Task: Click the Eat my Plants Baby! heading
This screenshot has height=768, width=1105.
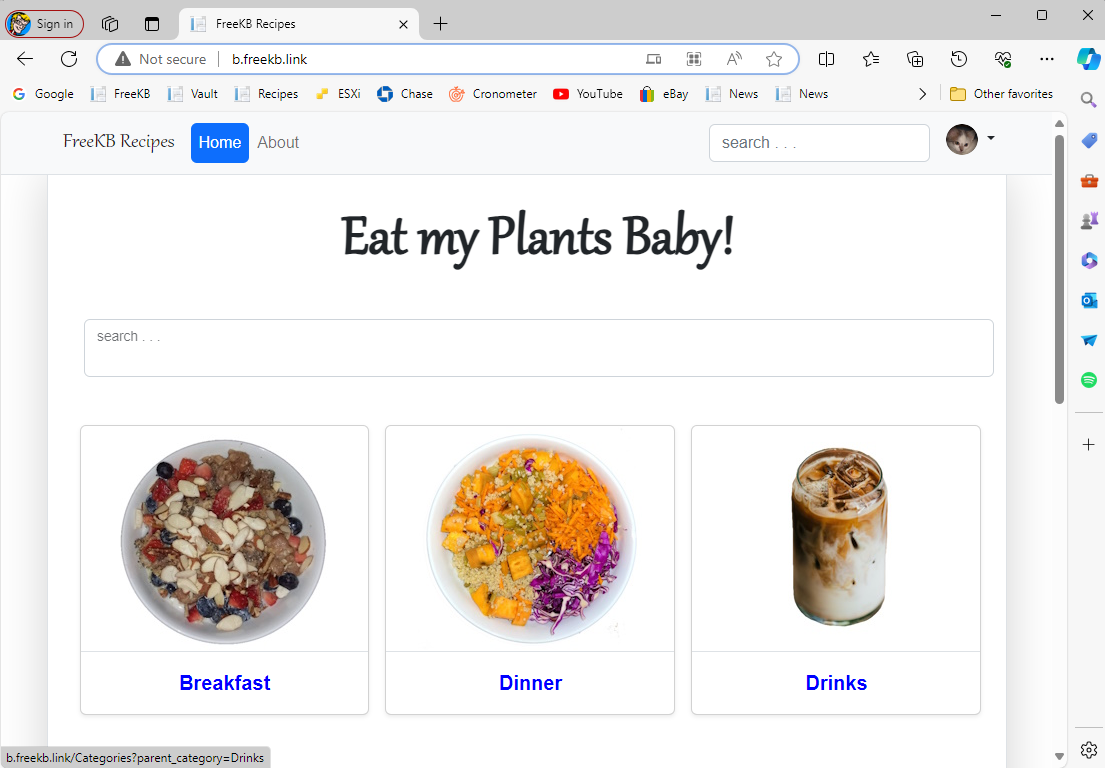Action: click(x=538, y=238)
